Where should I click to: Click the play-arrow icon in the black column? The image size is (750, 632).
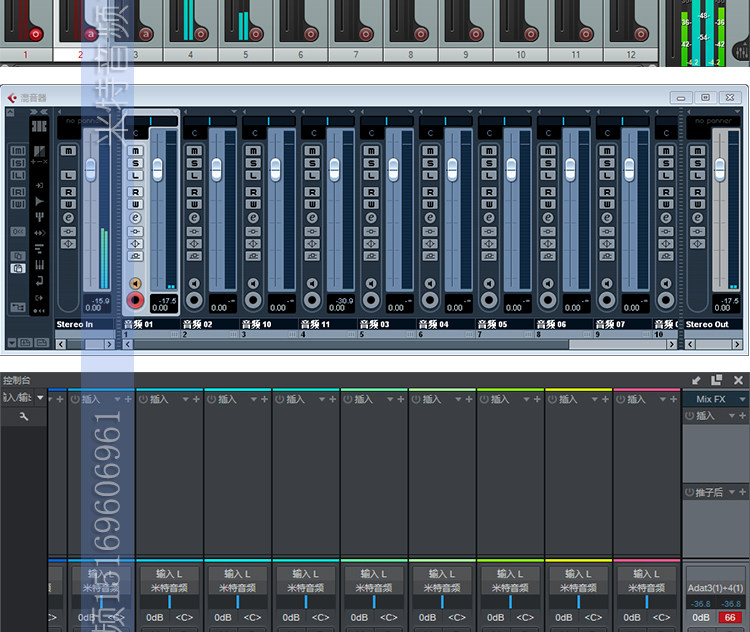coord(39,201)
